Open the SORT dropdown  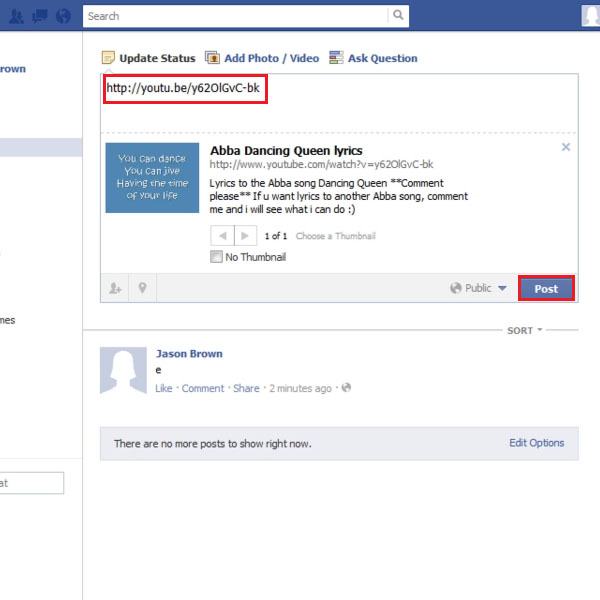click(525, 330)
